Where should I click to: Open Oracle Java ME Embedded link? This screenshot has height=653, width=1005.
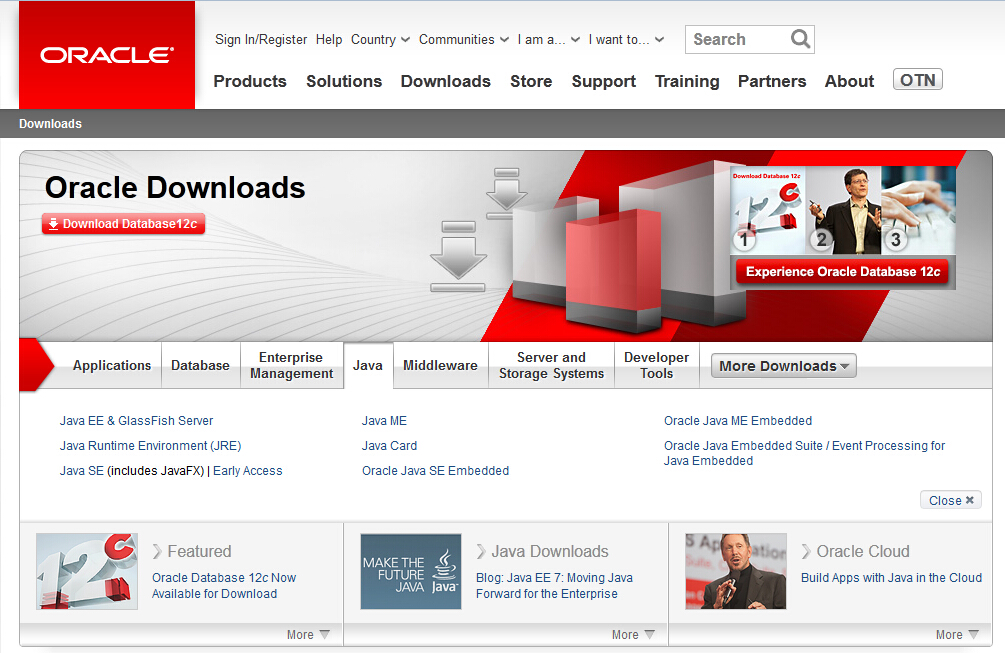click(x=738, y=421)
